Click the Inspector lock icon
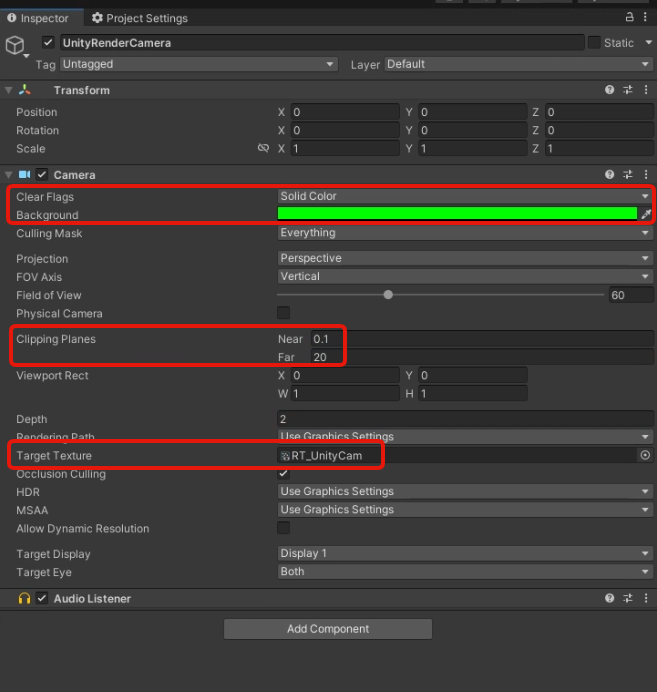This screenshot has width=657, height=692. point(630,17)
